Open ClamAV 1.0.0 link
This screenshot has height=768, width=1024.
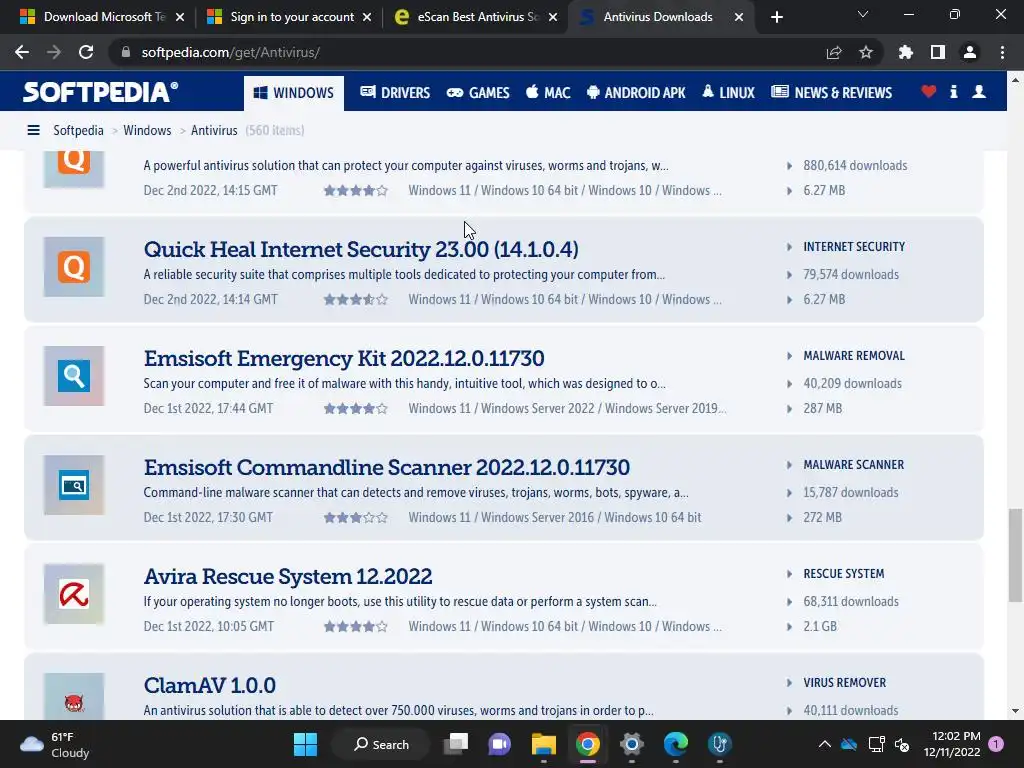tap(210, 686)
